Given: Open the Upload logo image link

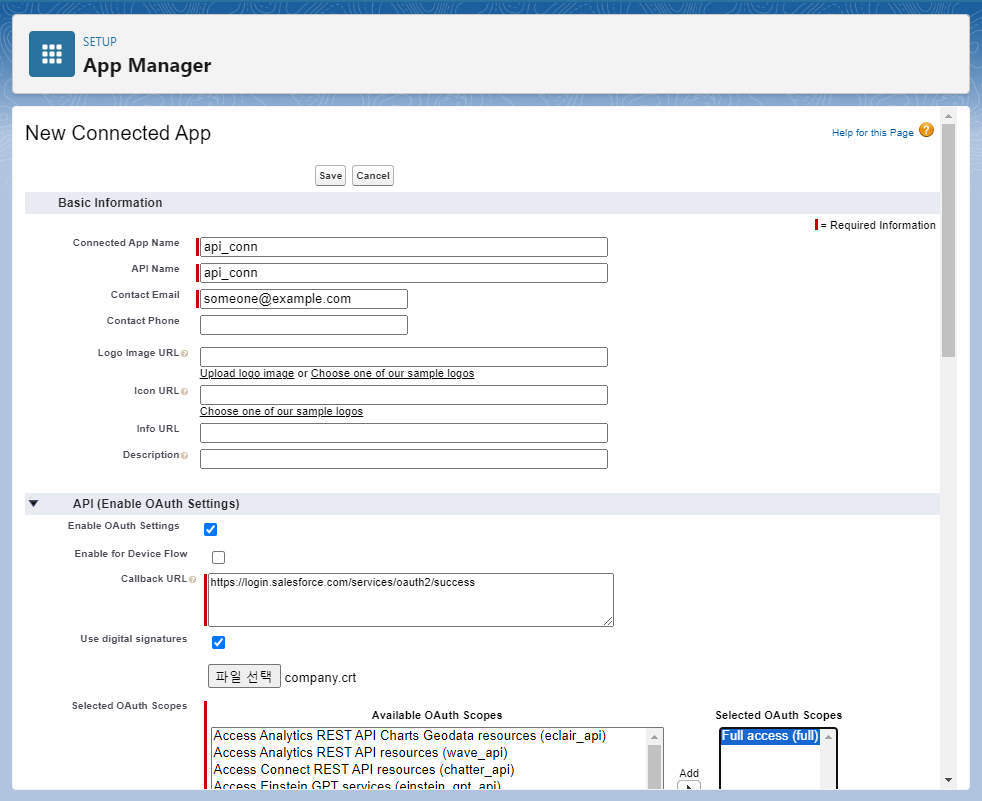Looking at the screenshot, I should [246, 373].
